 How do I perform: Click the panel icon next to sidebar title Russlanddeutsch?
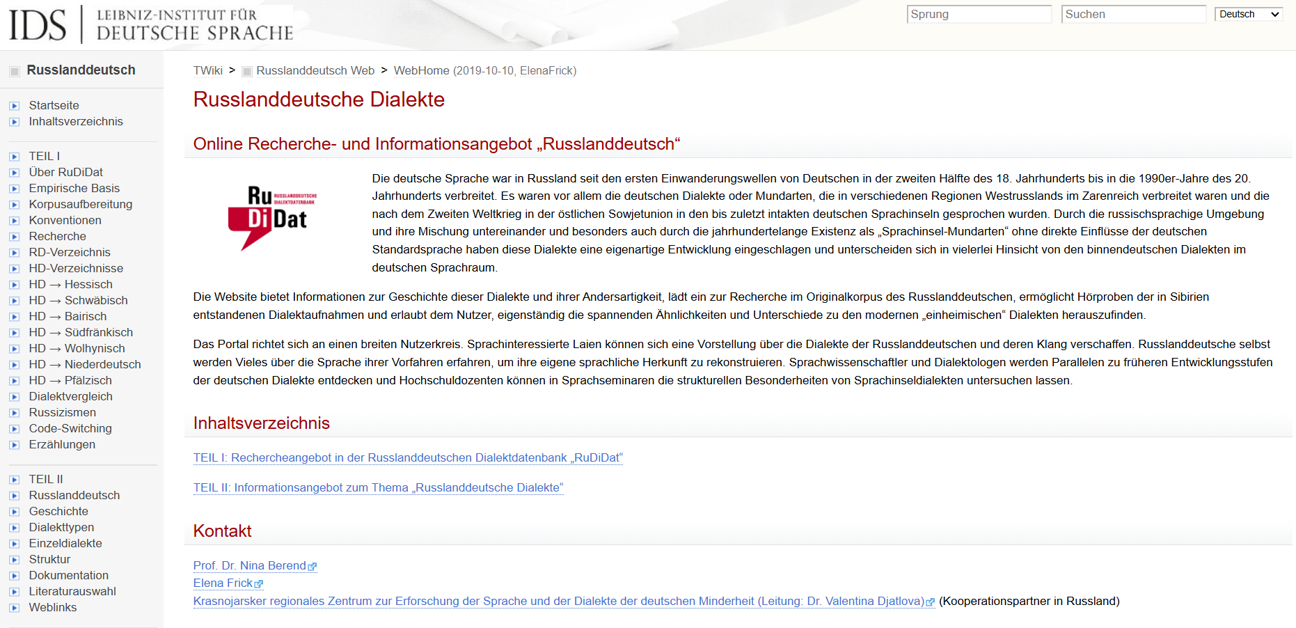click(13, 69)
